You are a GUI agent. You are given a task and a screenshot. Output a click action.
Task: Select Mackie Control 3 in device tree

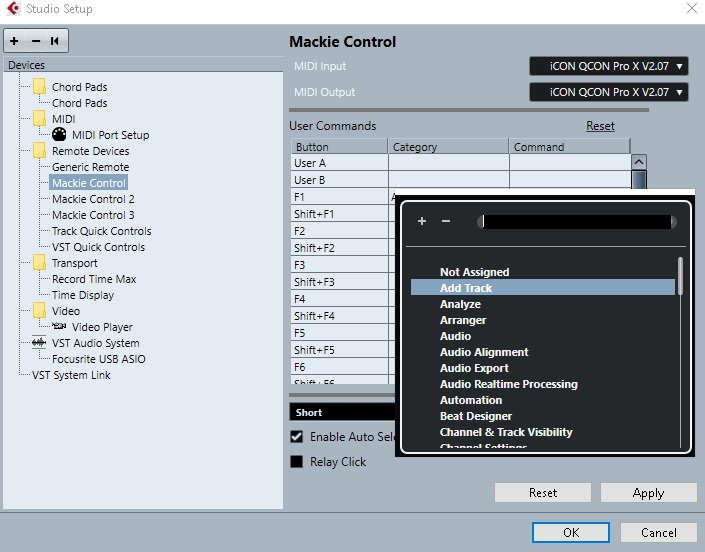[93, 215]
